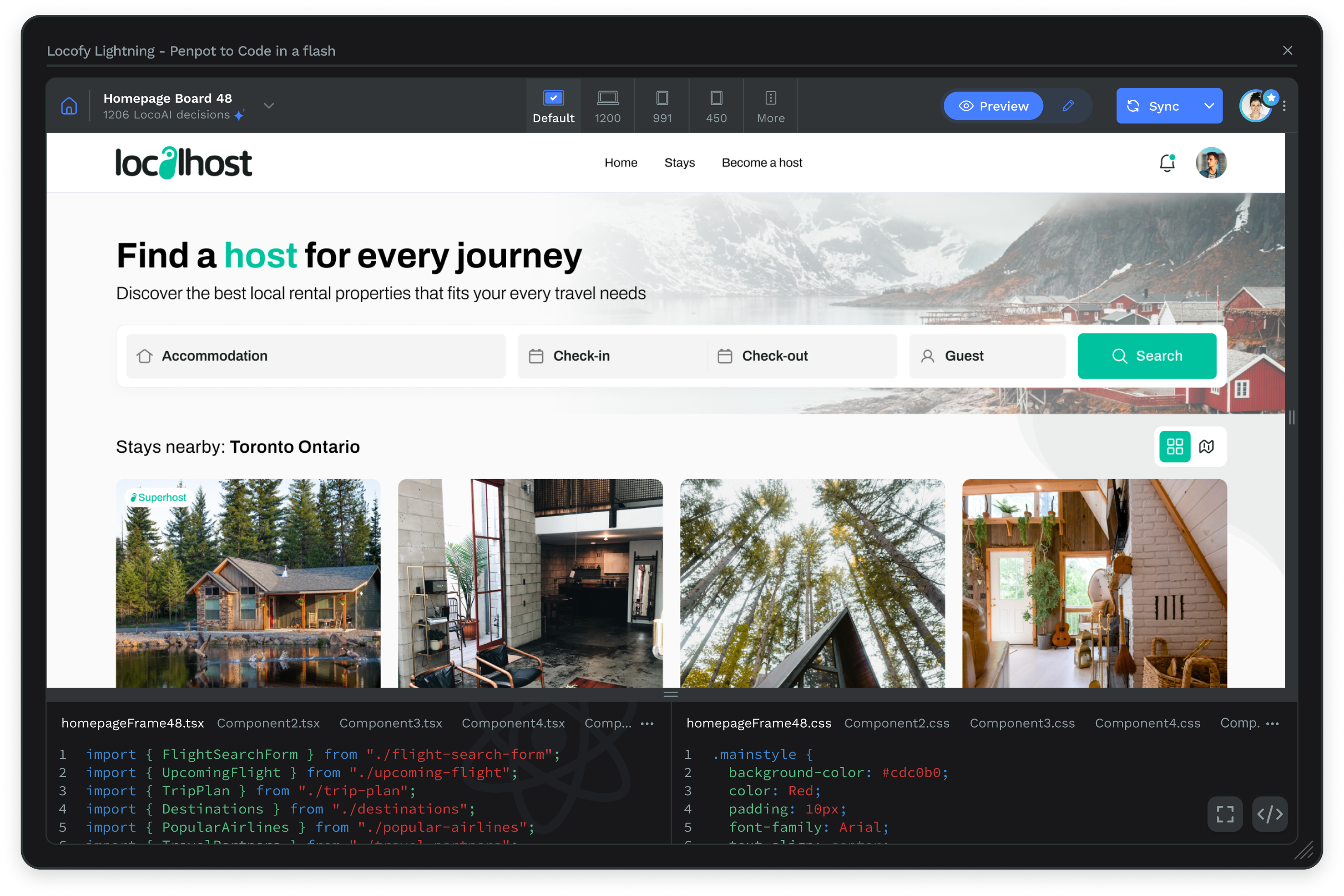Click the green Search button

click(x=1147, y=356)
